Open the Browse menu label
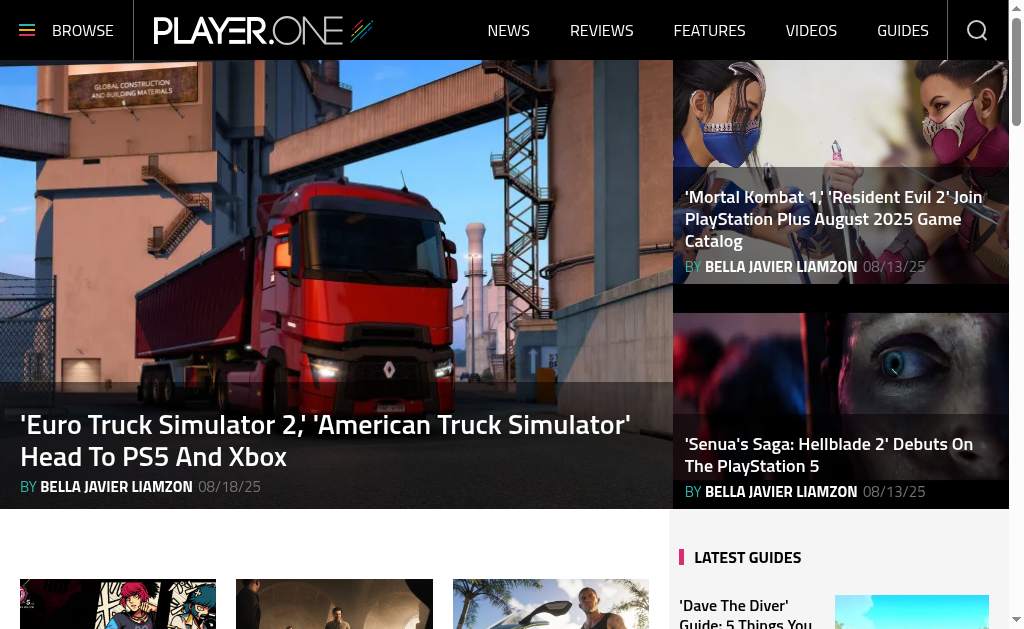1024x629 pixels. coord(83,31)
